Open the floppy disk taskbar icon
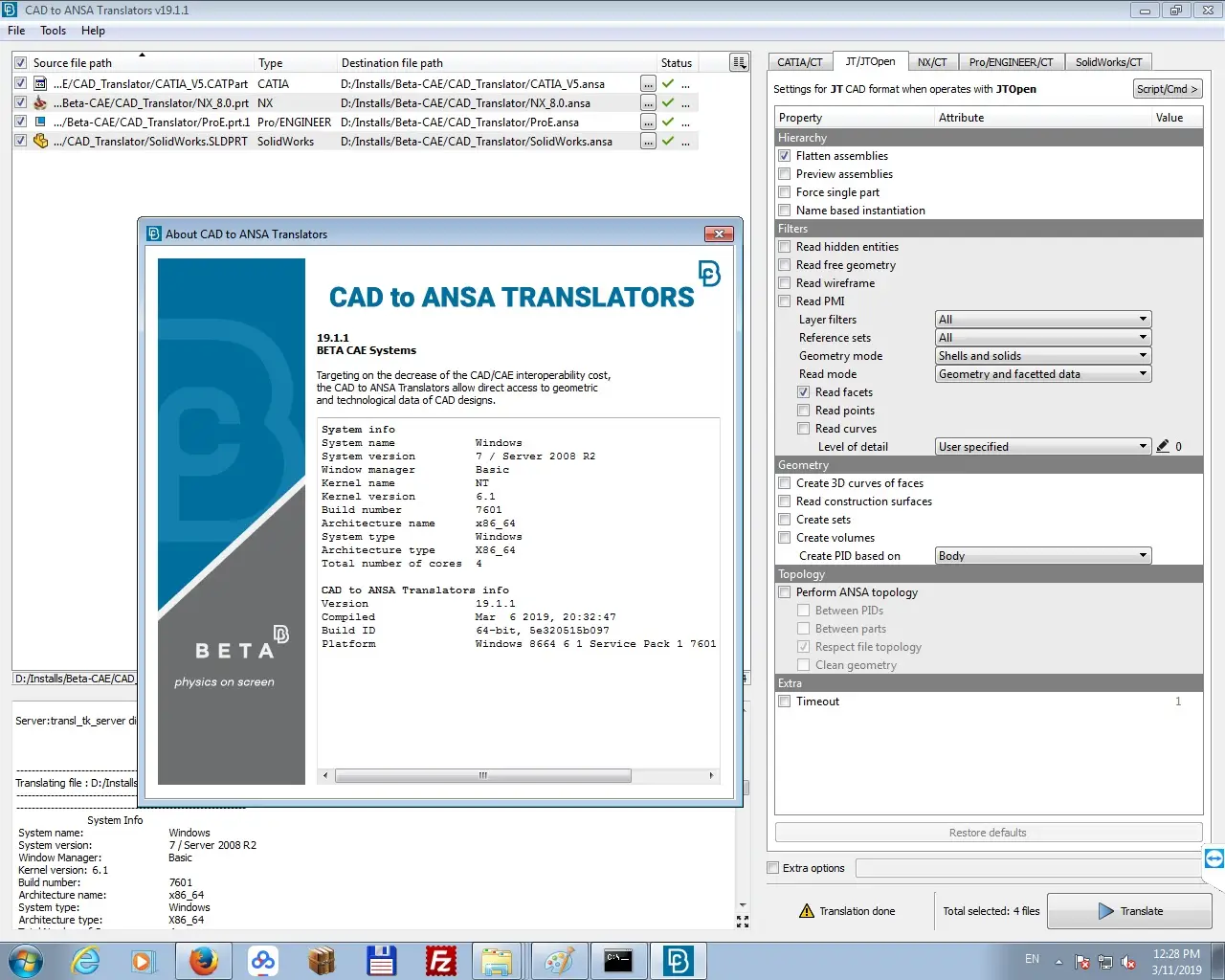This screenshot has height=980, width=1225. (381, 961)
